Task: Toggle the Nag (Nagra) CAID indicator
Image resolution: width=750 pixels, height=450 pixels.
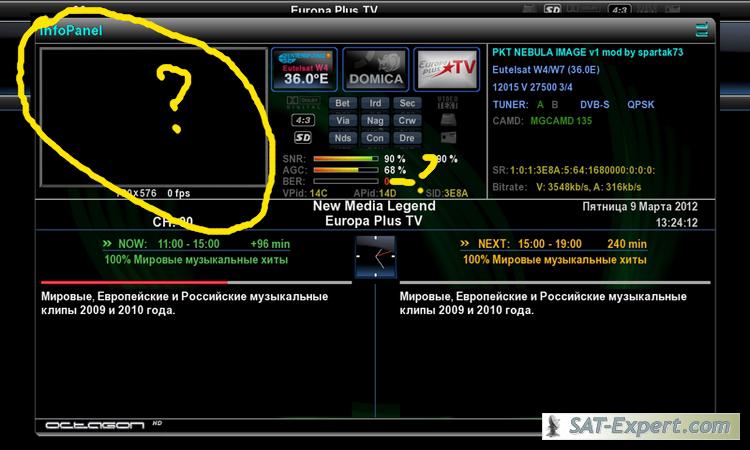Action: (375, 121)
